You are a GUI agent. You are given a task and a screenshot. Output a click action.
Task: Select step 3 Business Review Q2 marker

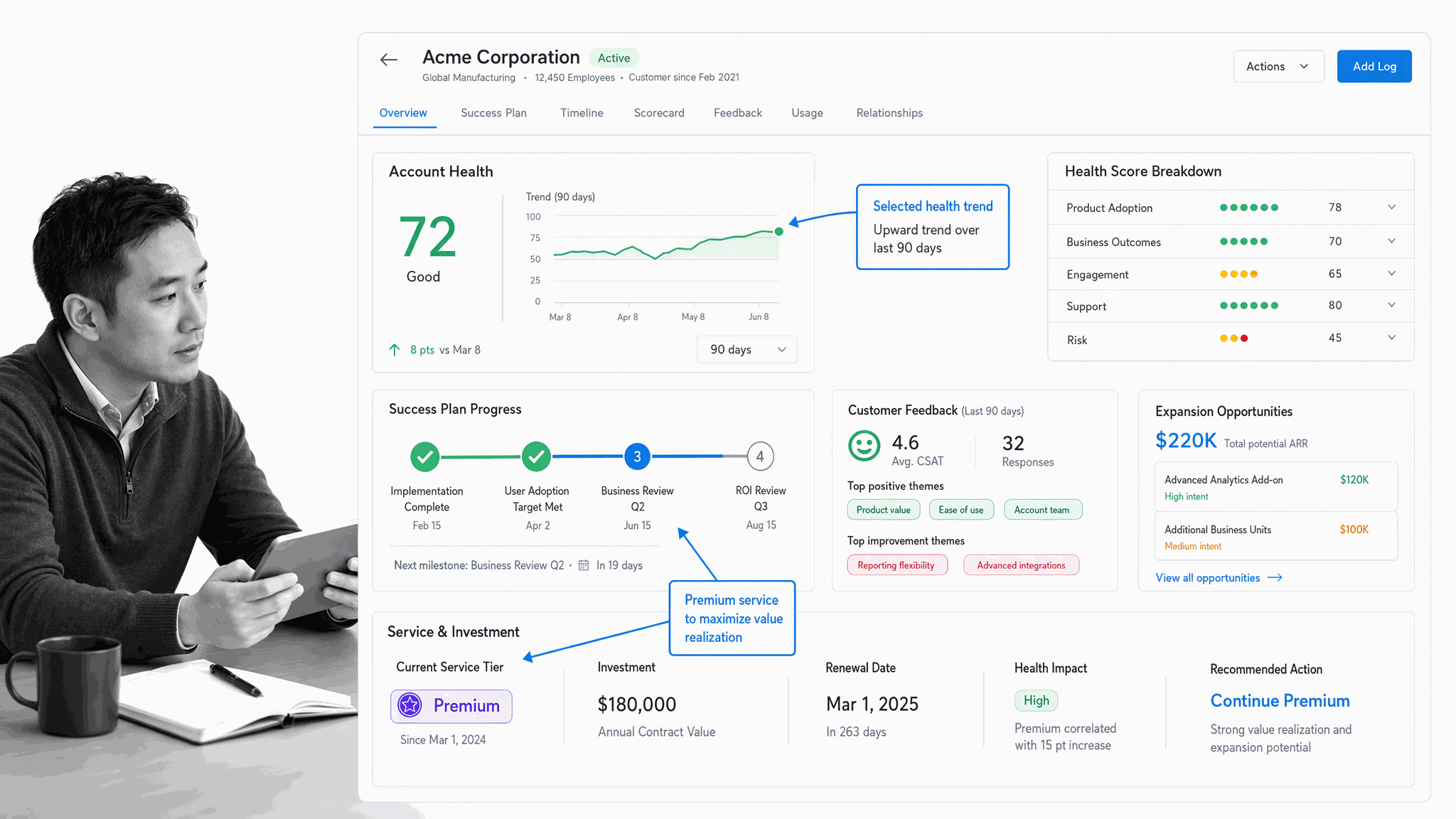637,456
